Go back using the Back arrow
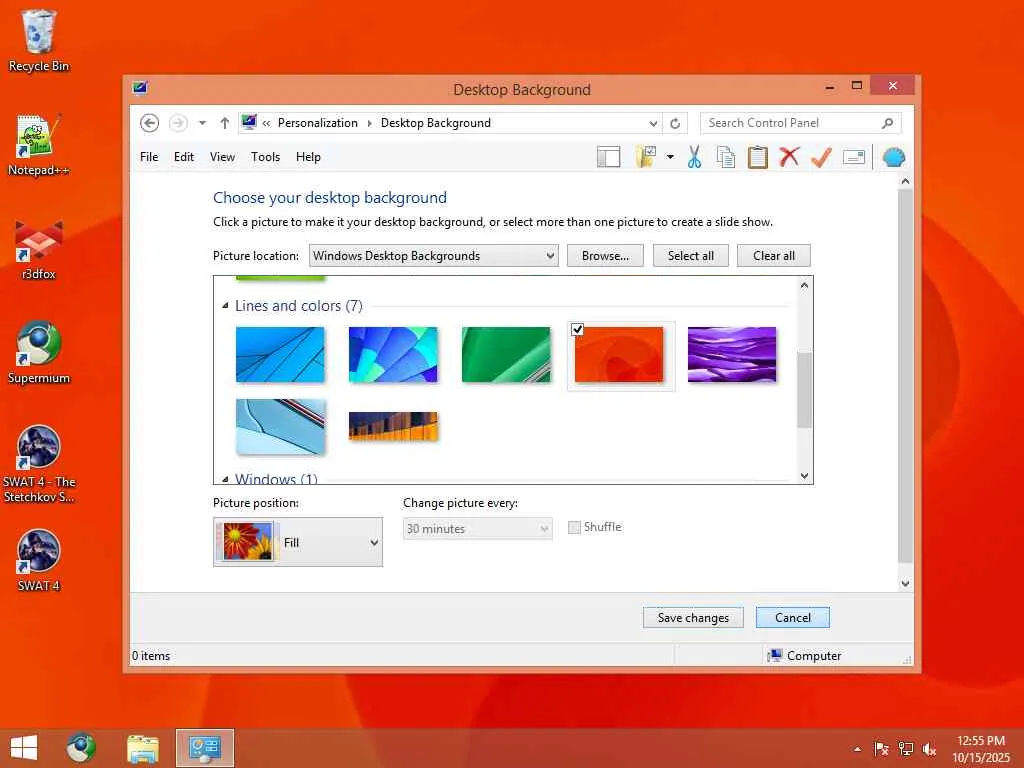Image resolution: width=1024 pixels, height=768 pixels. click(150, 123)
